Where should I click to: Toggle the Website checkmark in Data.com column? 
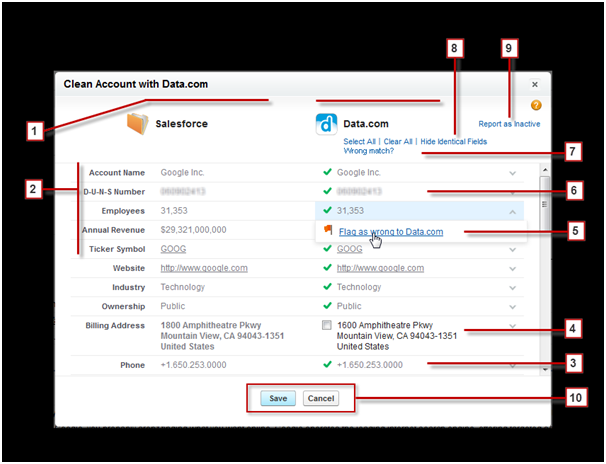[327, 267]
